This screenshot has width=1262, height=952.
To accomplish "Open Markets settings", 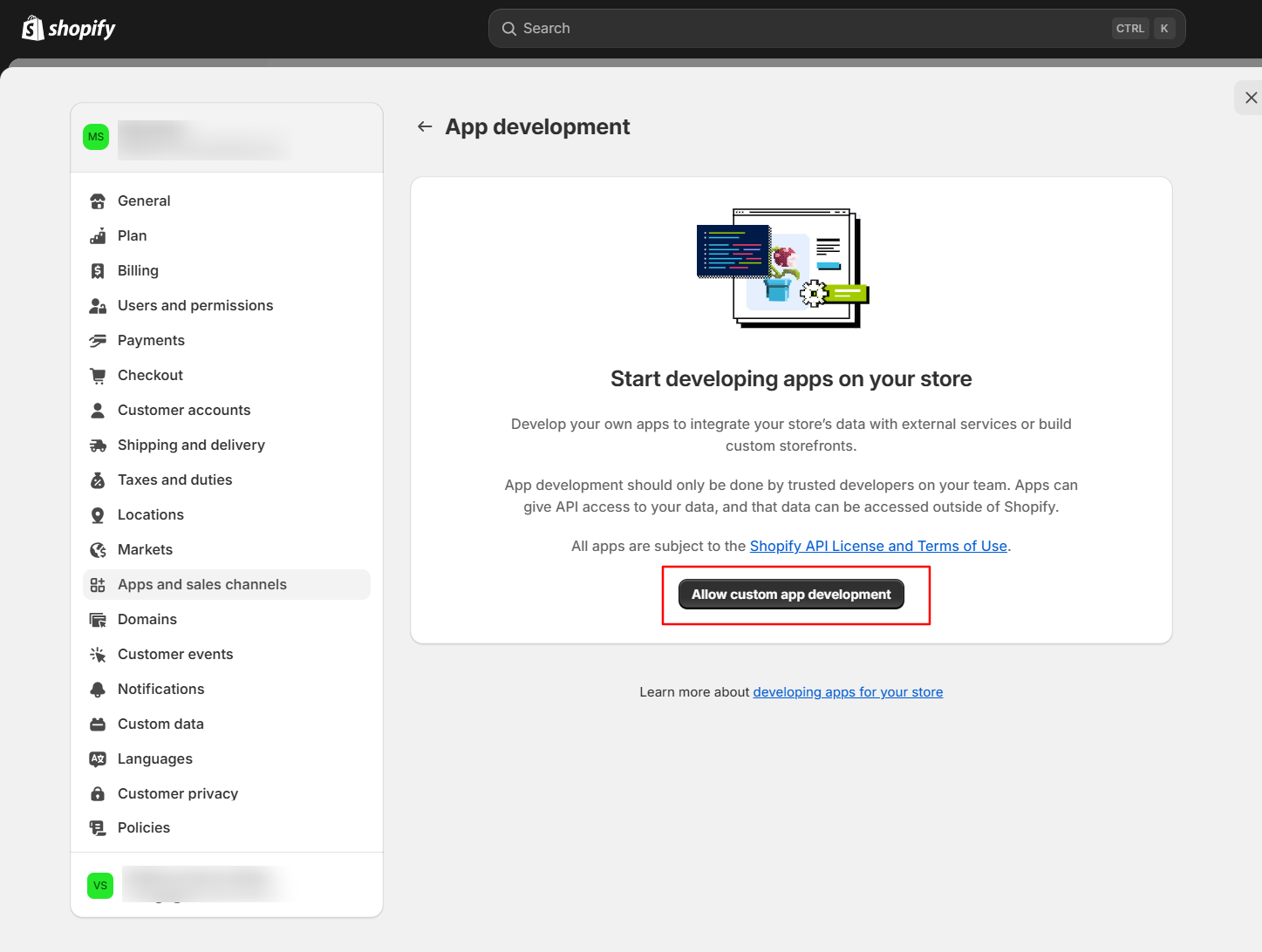I will click(227, 549).
